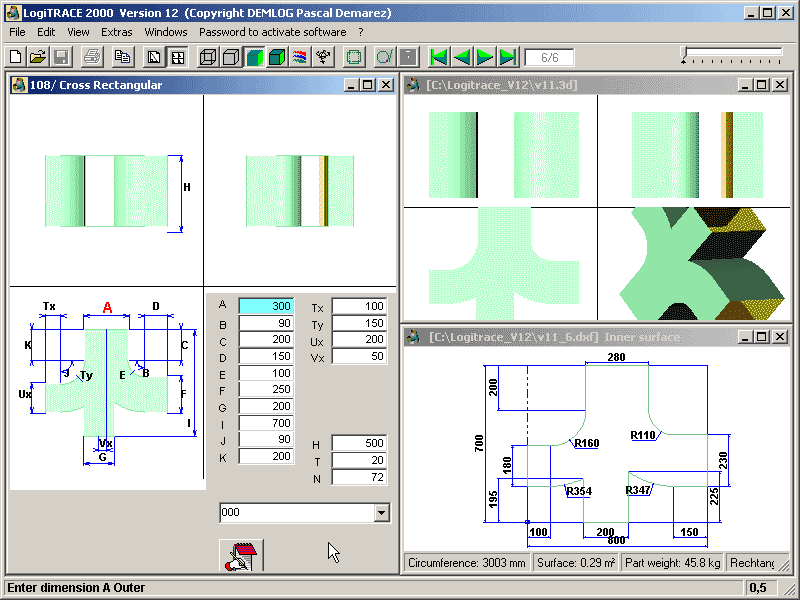Click the N input field showing 72
Viewport: 800px width, 600px height.
pyautogui.click(x=359, y=477)
